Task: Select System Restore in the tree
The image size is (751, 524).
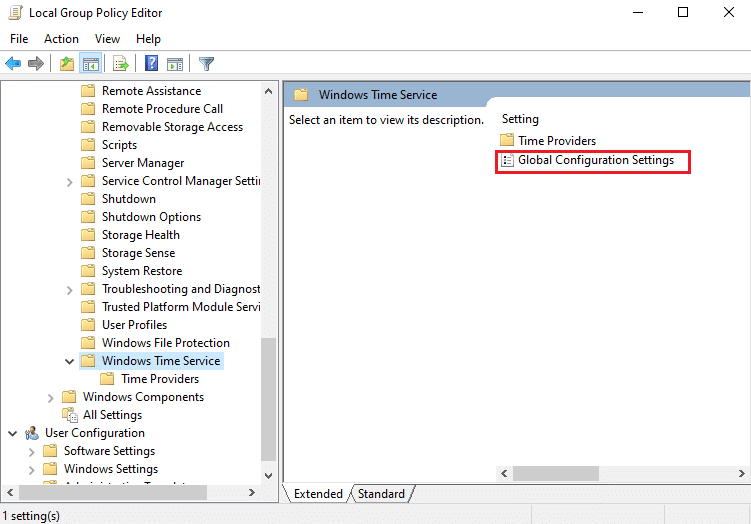Action: pyautogui.click(x=141, y=271)
